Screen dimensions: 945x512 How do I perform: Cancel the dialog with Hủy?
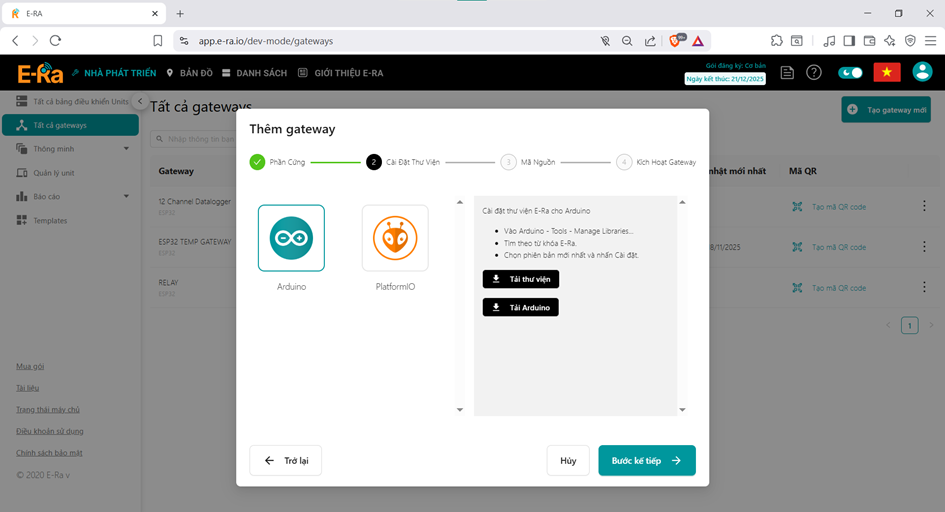pyautogui.click(x=568, y=460)
